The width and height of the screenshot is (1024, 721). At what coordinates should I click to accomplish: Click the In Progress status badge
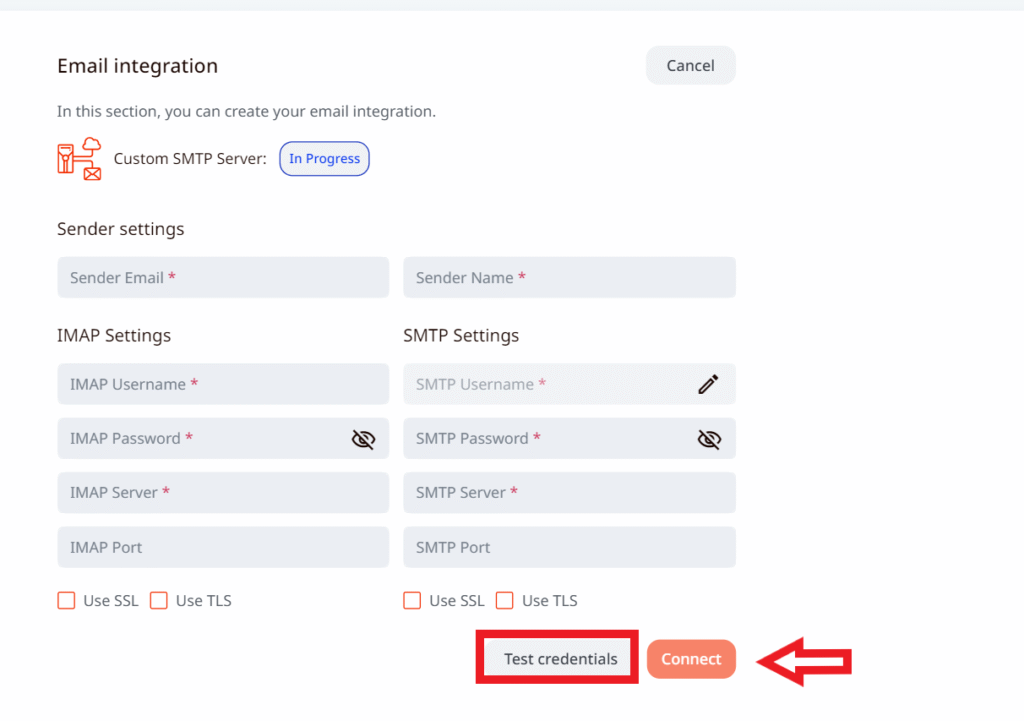(324, 159)
